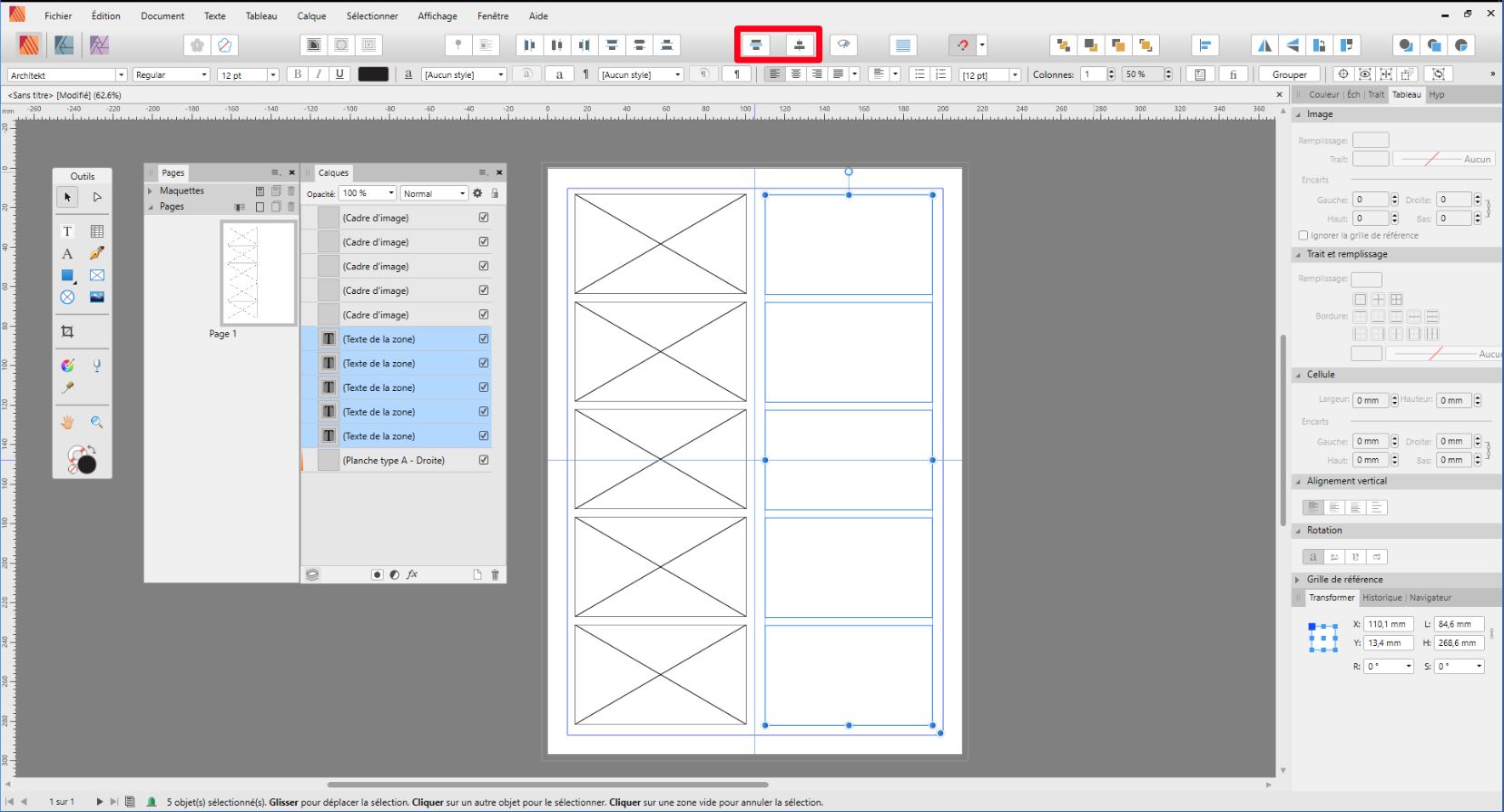
Task: Choose the blue Rectangle shape tool
Action: pos(67,276)
